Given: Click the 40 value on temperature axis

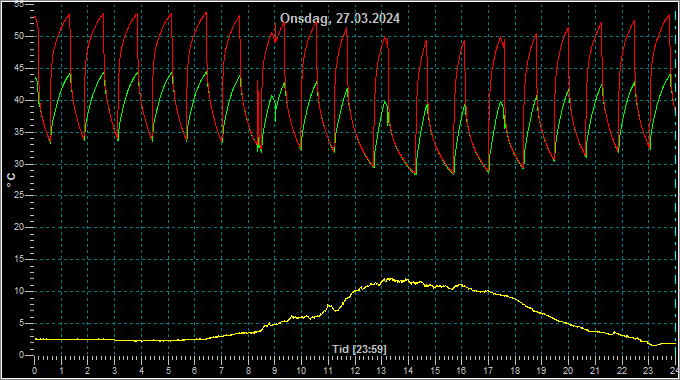Looking at the screenshot, I should click(x=19, y=100).
